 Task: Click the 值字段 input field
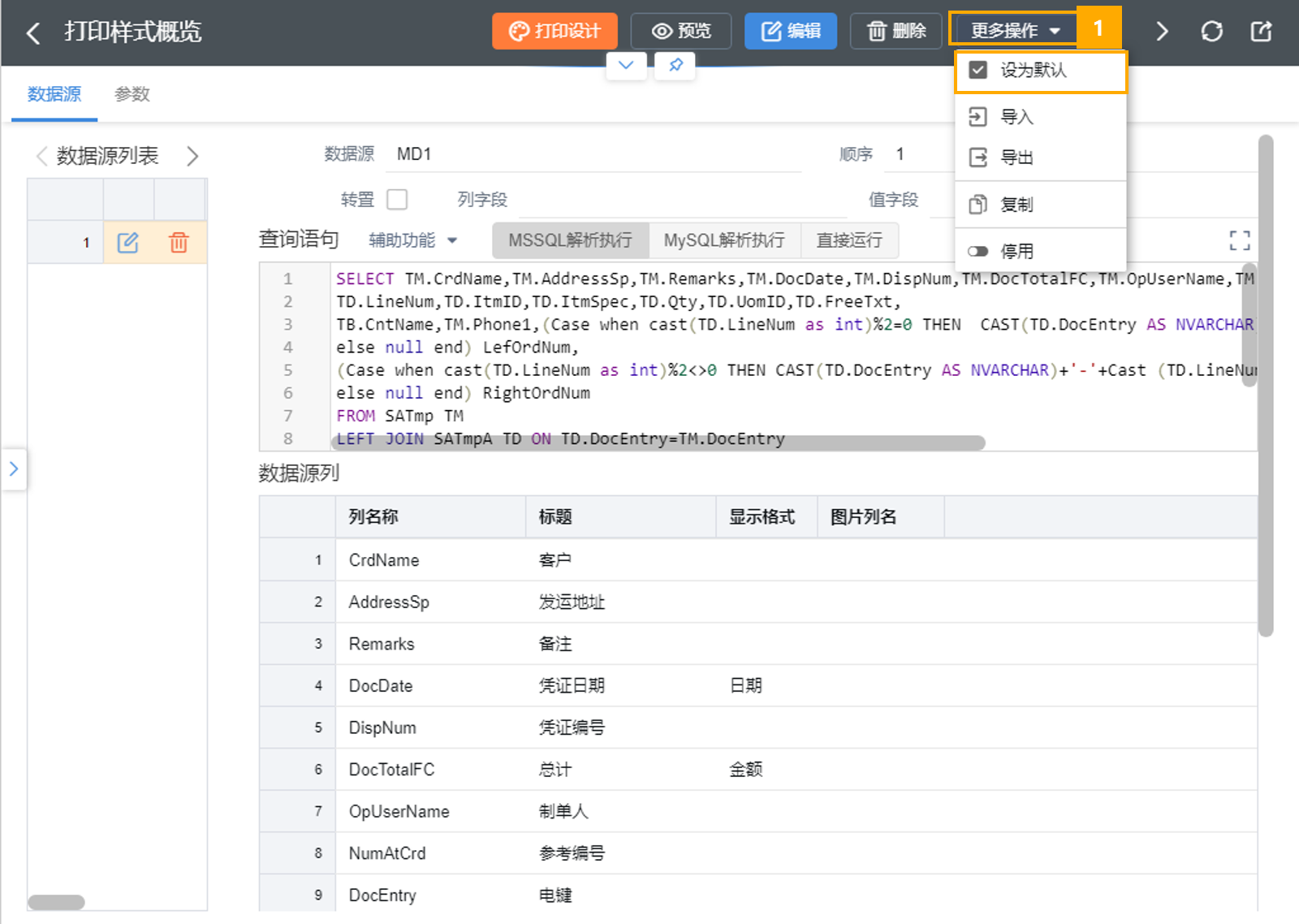[942, 200]
